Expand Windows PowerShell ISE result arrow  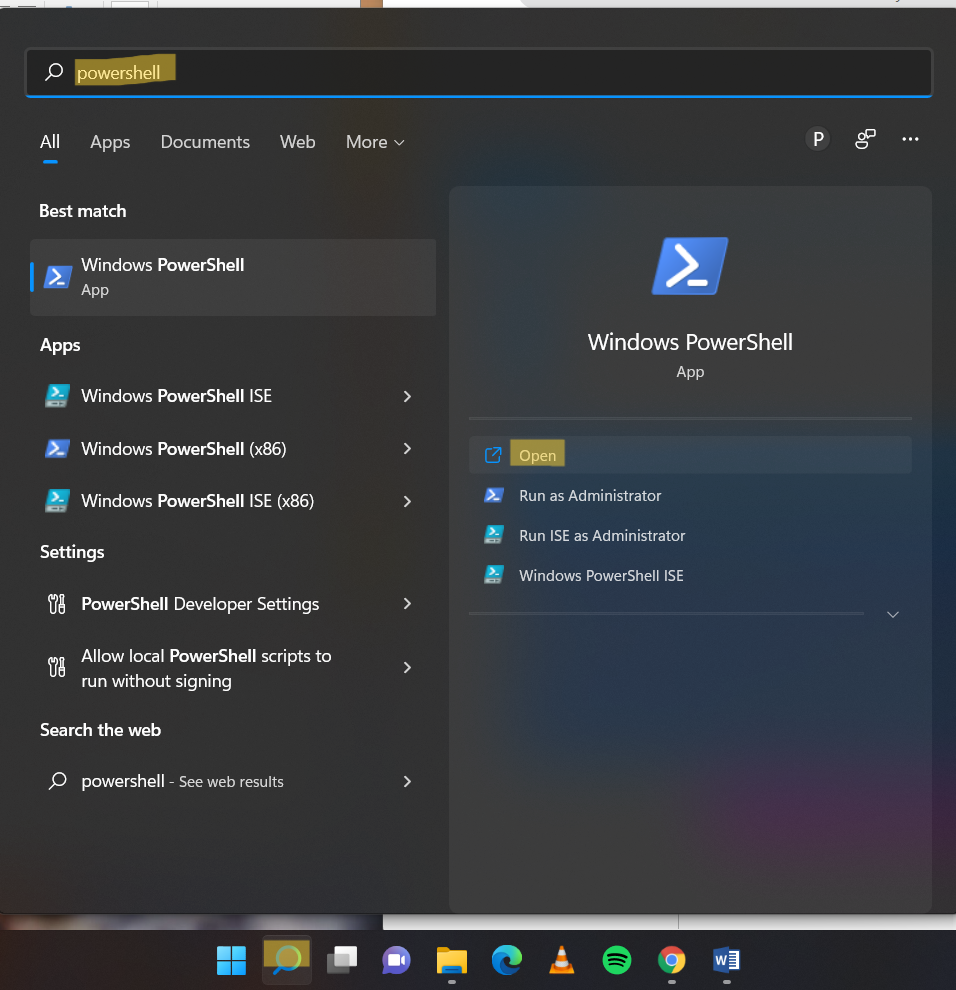[x=407, y=396]
